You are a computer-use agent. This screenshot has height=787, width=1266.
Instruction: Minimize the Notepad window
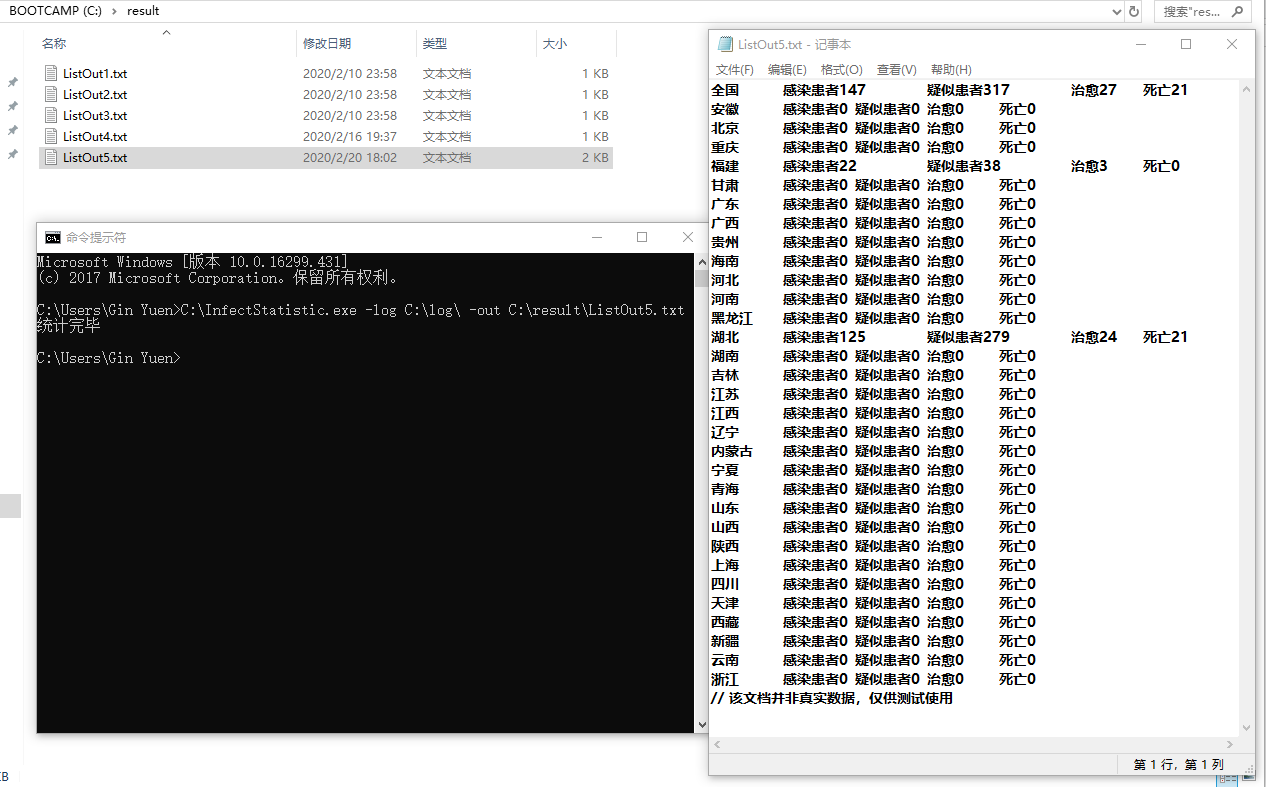(1140, 44)
